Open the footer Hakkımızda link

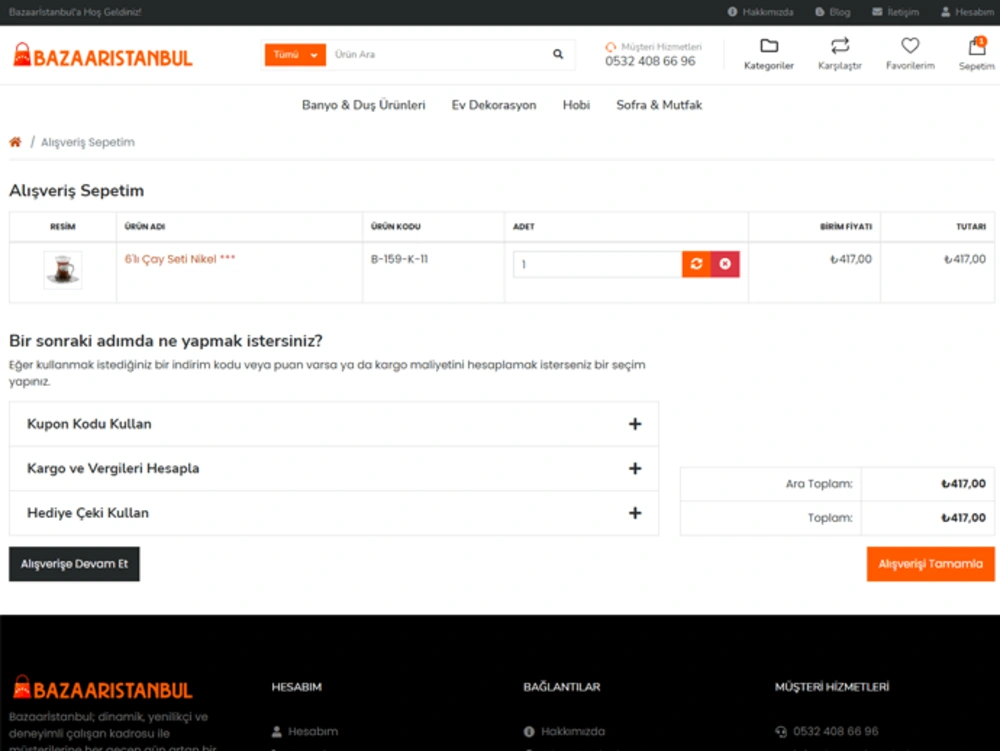pyautogui.click(x=564, y=731)
